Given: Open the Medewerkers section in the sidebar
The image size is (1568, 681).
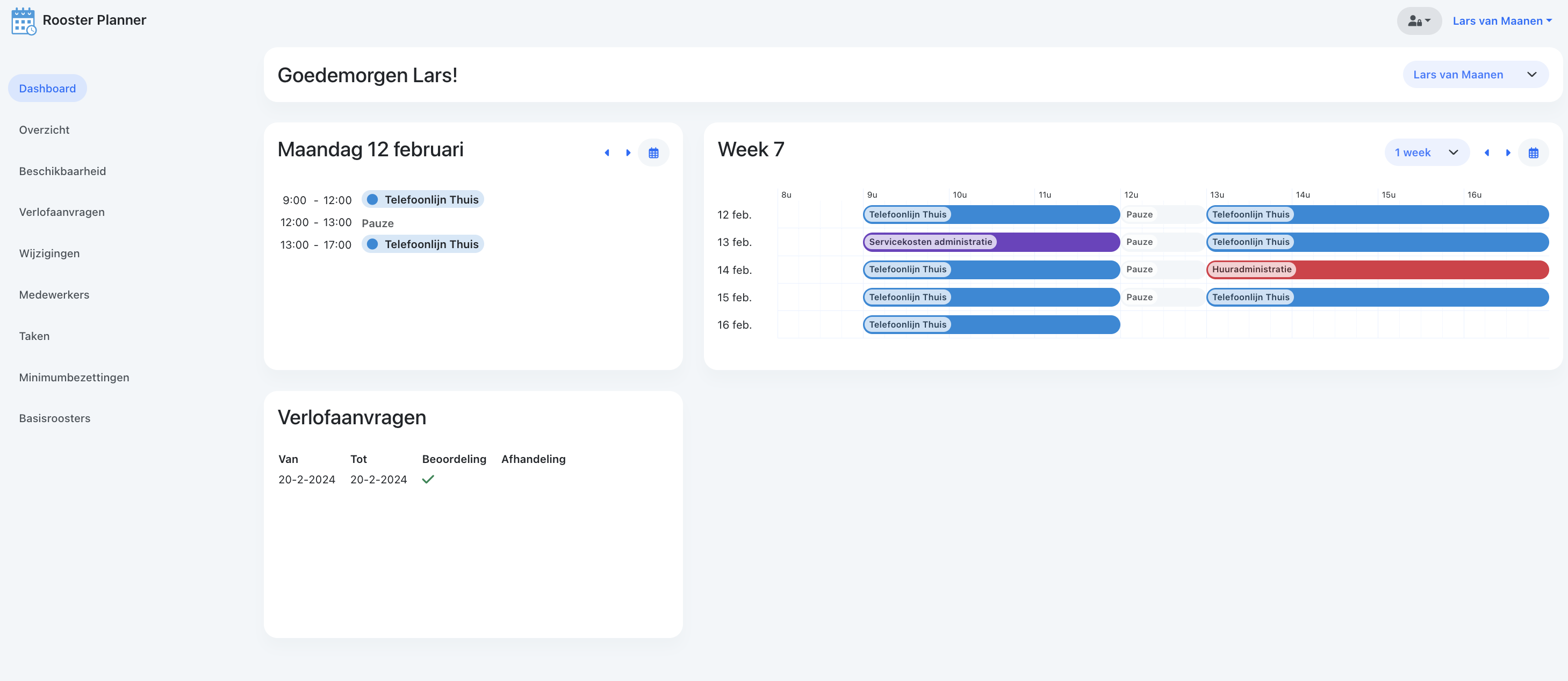Looking at the screenshot, I should tap(54, 294).
